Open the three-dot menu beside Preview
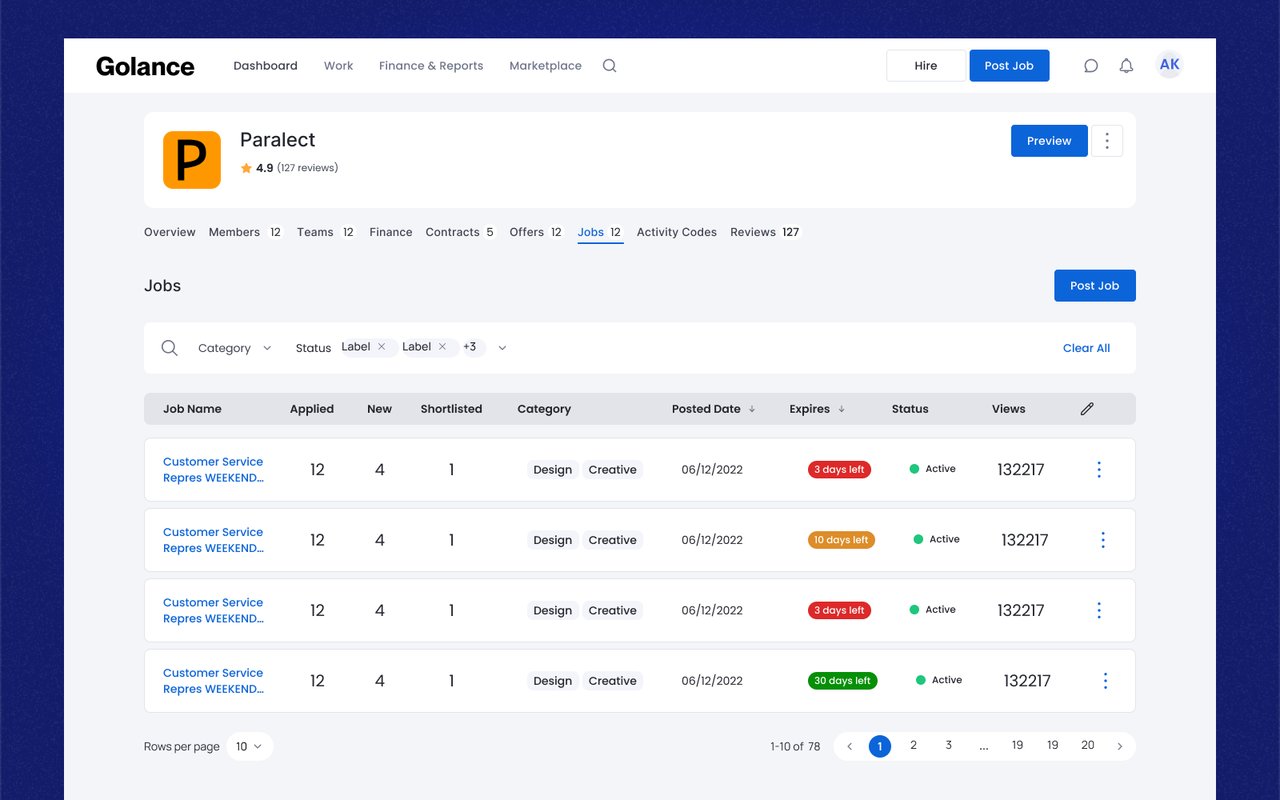Screen dimensions: 1280x800 pyautogui.click(x=1107, y=141)
